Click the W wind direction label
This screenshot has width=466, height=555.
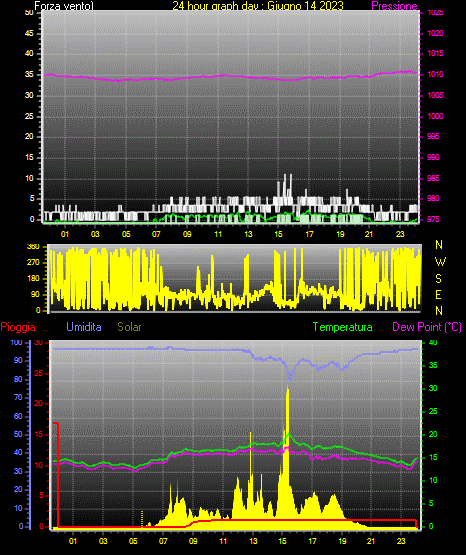tap(440, 262)
